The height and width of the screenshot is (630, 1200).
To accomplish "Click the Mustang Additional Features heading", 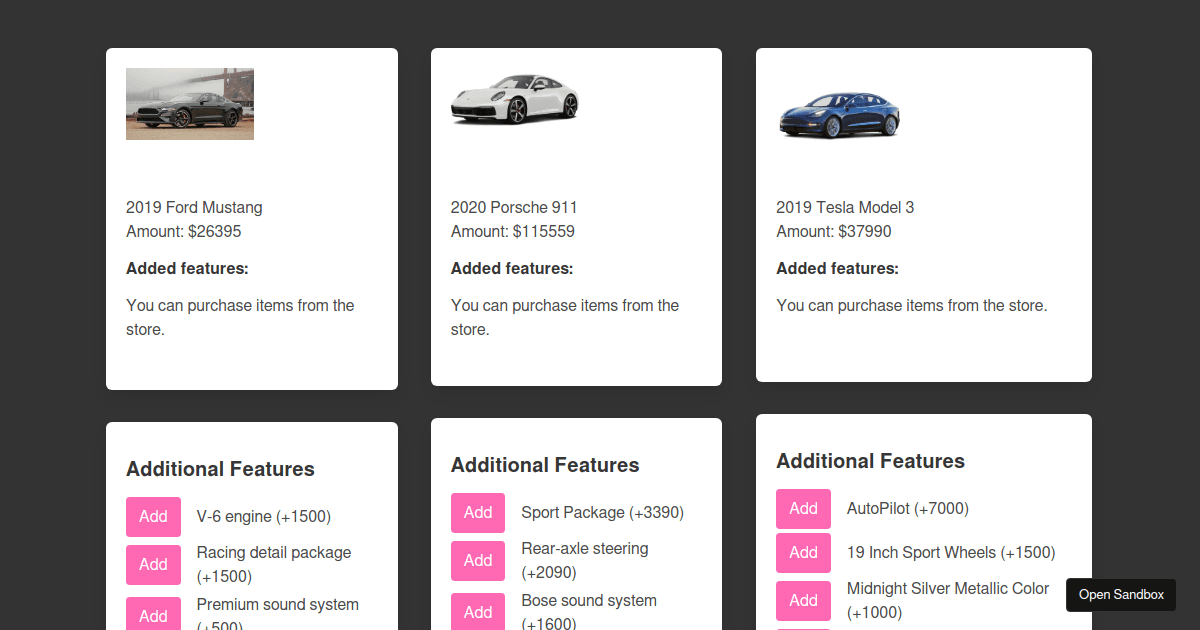I will click(220, 468).
